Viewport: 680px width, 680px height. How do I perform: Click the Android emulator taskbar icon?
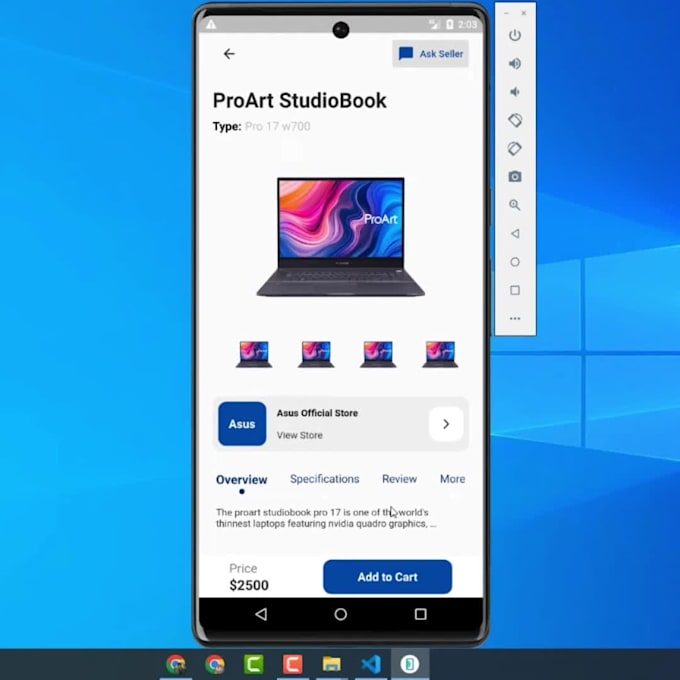pyautogui.click(x=410, y=664)
